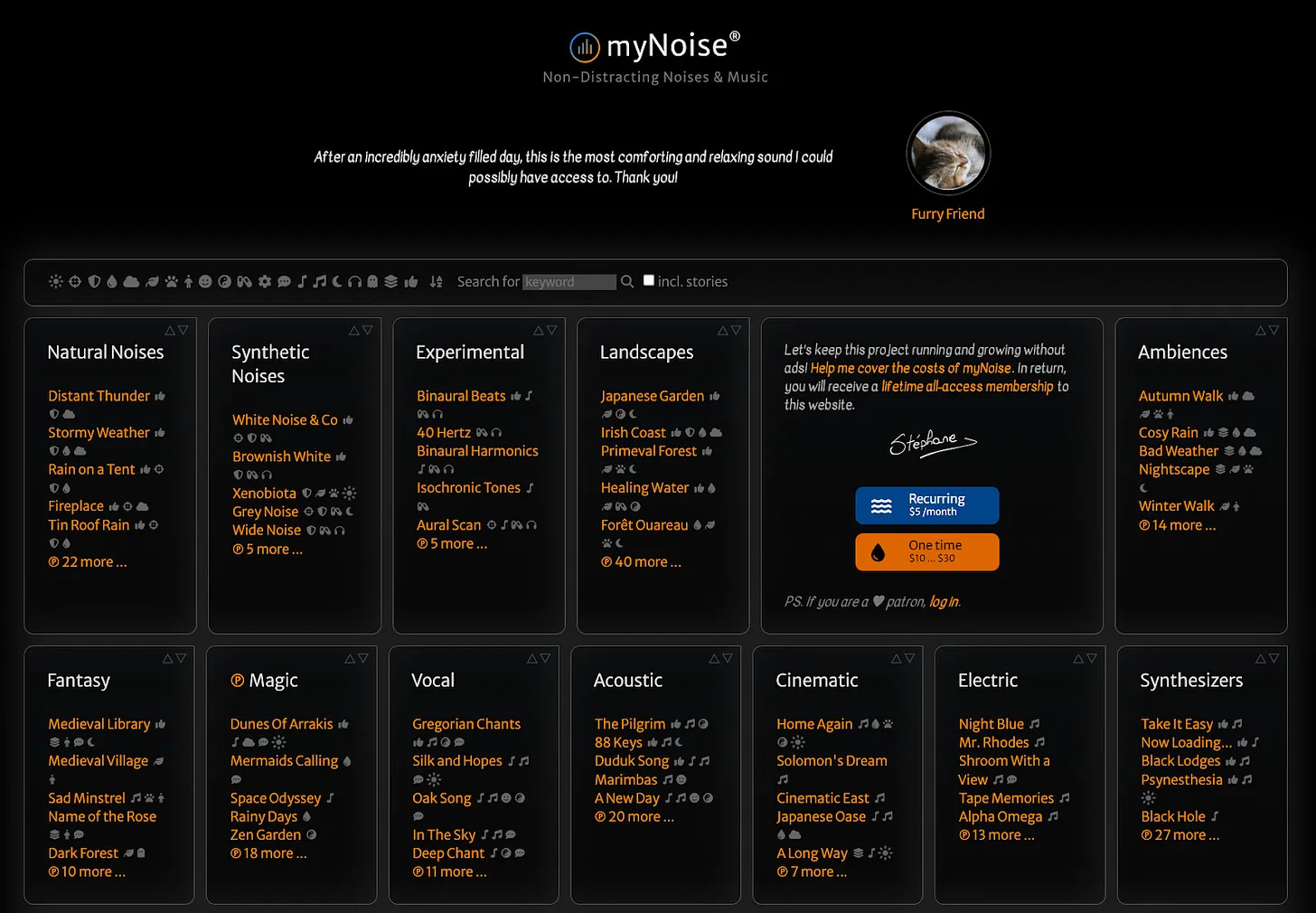
Task: Focus the keyword search field
Action: coord(570,282)
